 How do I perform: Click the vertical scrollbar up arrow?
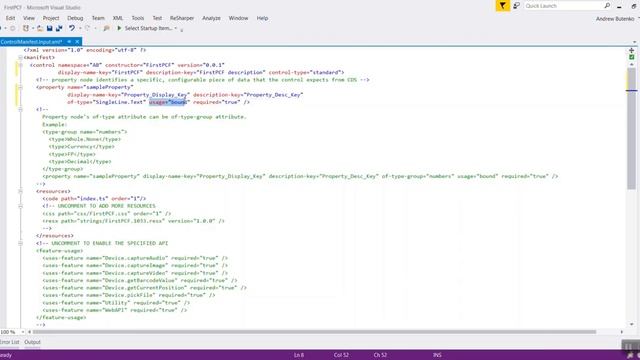pos(631,64)
